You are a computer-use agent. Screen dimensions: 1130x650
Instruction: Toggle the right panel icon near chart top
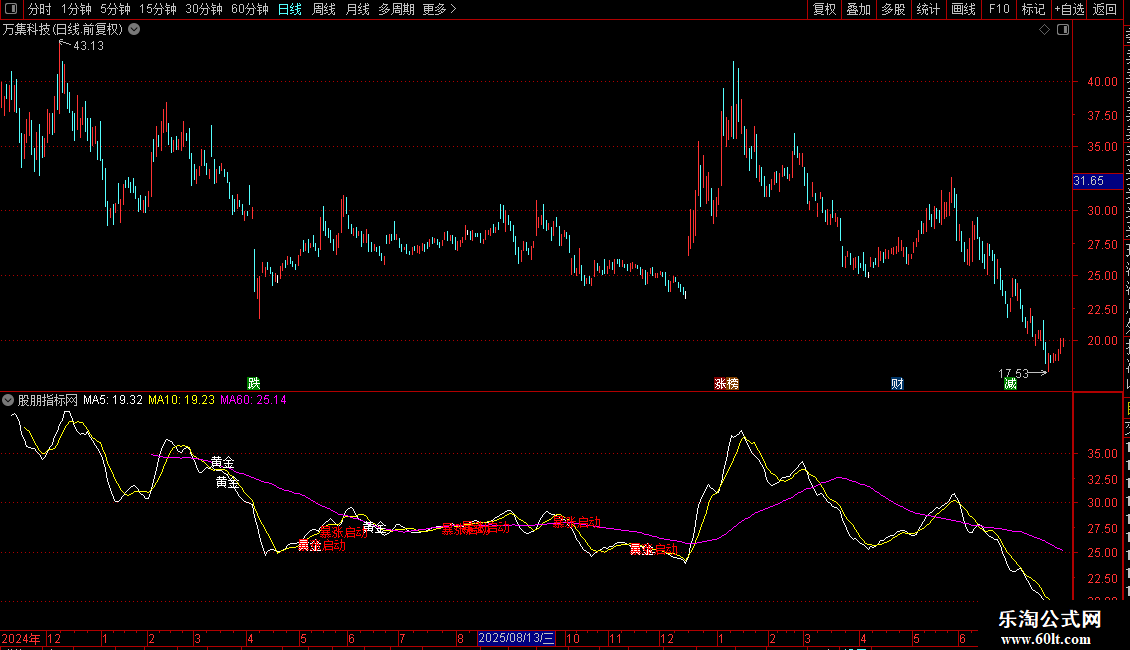(1063, 30)
